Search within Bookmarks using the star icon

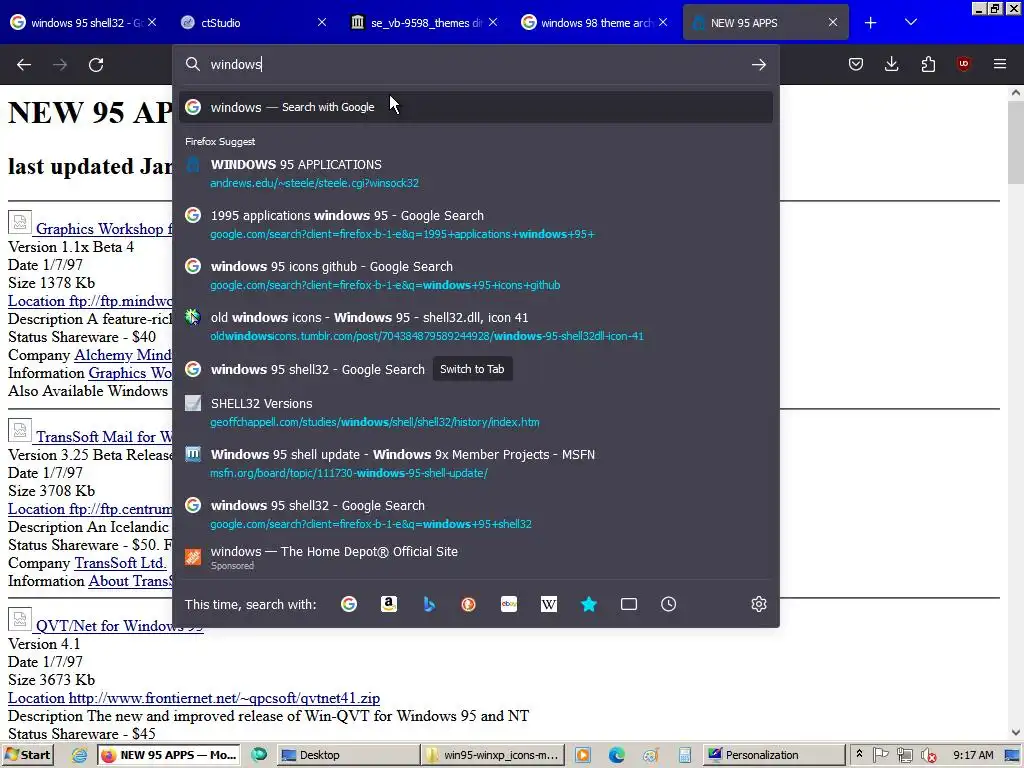click(589, 604)
